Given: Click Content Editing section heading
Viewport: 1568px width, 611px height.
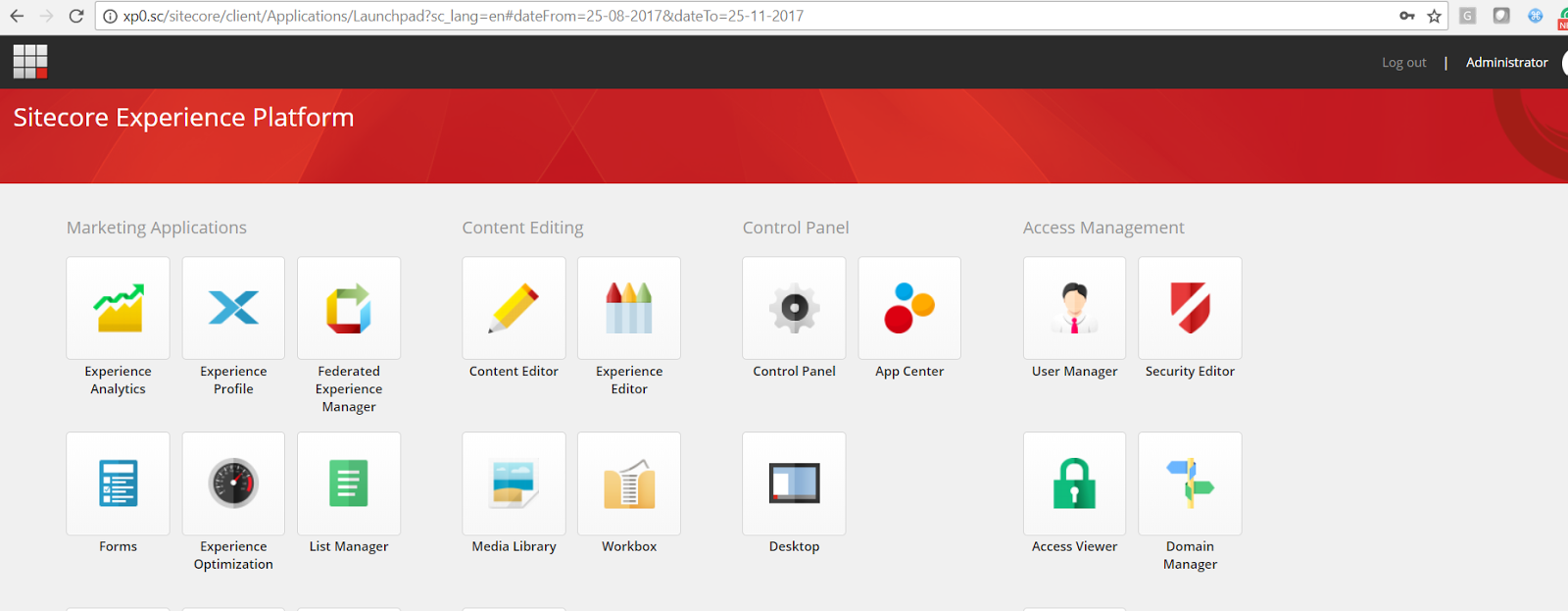Looking at the screenshot, I should (x=522, y=228).
